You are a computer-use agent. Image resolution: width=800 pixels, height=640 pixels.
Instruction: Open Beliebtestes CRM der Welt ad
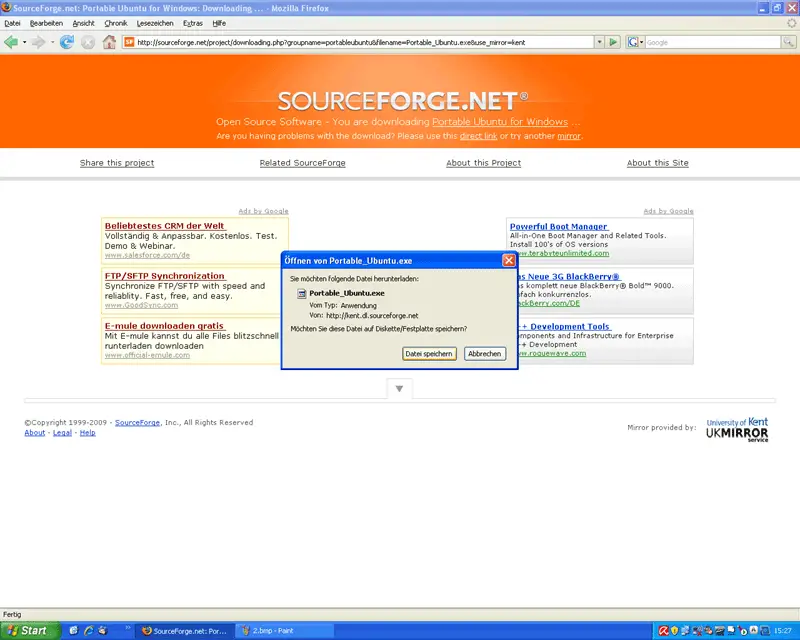(x=165, y=226)
